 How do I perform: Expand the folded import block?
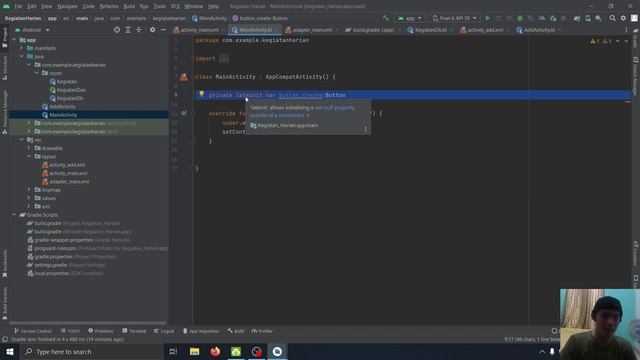pos(224,58)
